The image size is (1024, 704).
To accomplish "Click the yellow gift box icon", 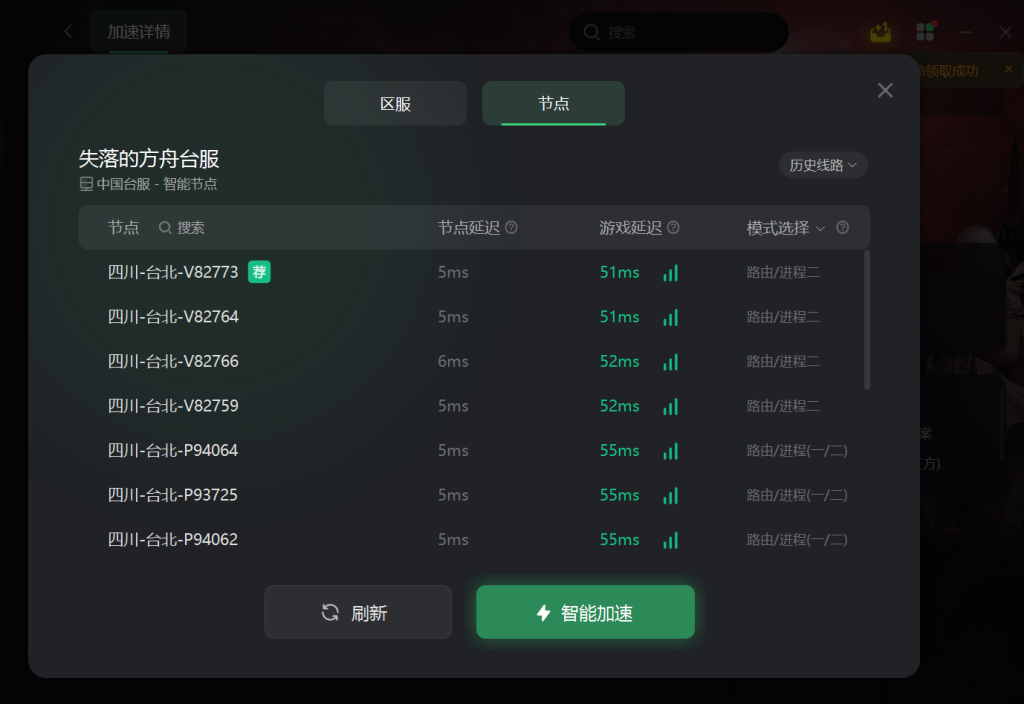I will pyautogui.click(x=880, y=31).
